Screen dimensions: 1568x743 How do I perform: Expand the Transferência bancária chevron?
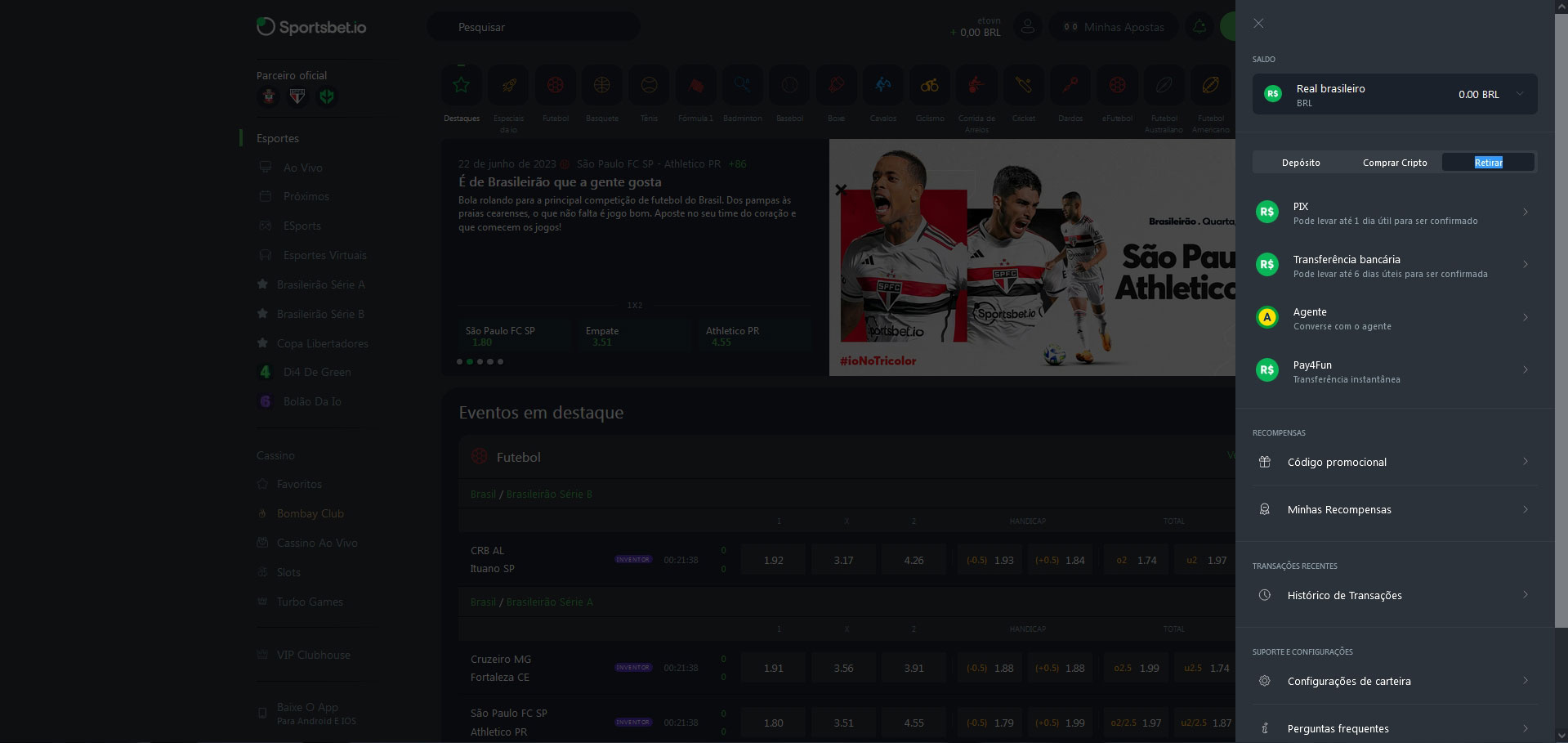point(1525,264)
